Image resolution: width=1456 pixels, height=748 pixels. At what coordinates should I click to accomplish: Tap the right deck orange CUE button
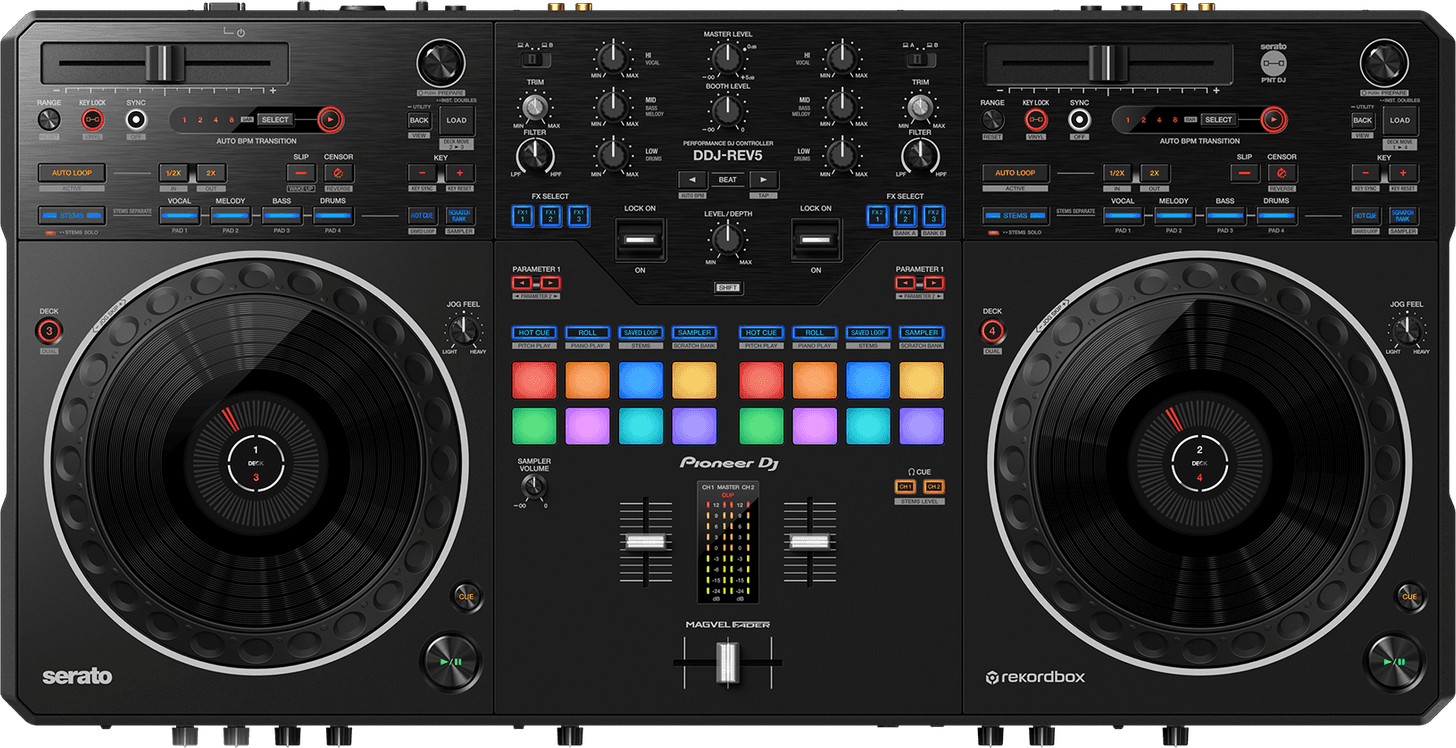pos(1409,596)
